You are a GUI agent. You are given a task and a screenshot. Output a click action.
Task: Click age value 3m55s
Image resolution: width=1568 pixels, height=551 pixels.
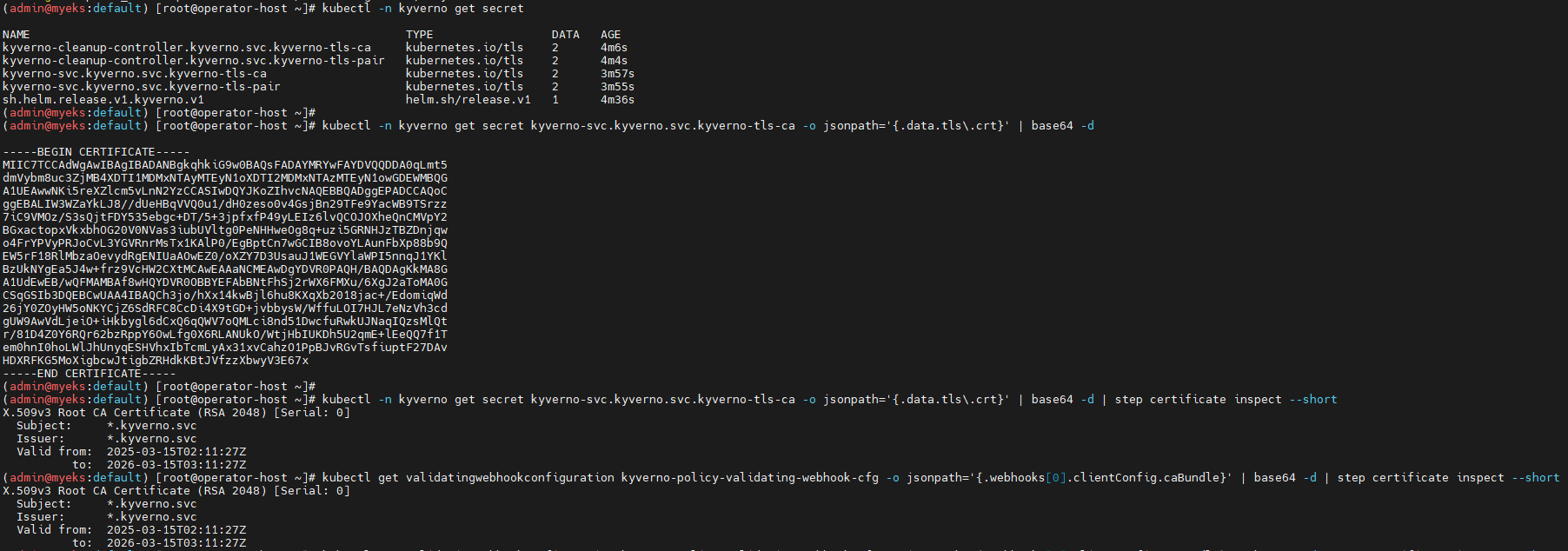point(618,87)
